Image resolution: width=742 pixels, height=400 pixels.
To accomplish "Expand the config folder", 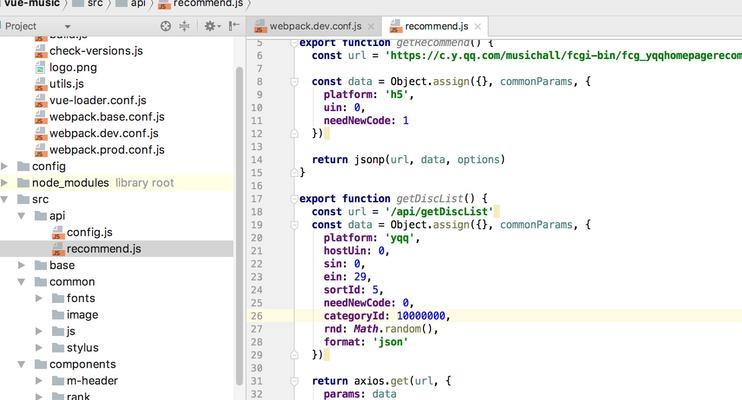I will pyautogui.click(x=4, y=166).
